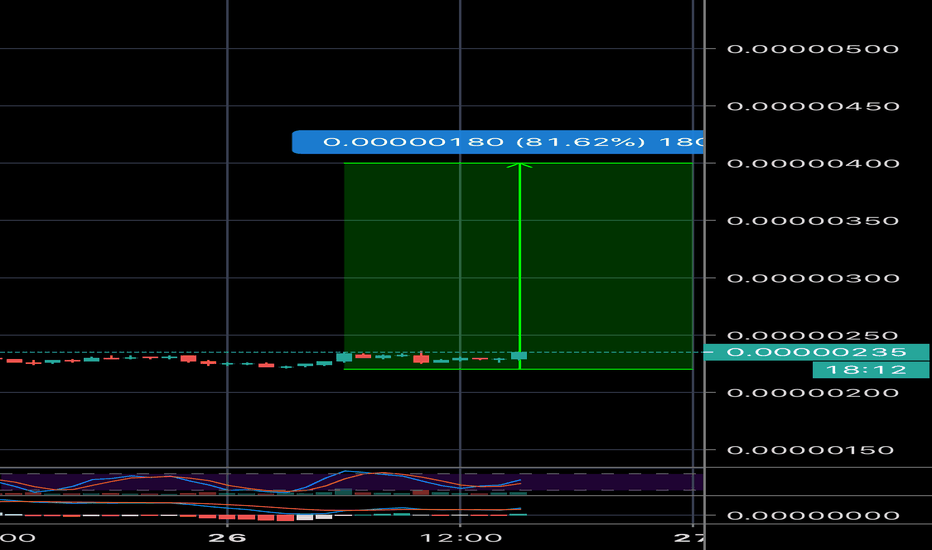Screen dimensions: 932x550
Task: Click the 0.00000000 indicator axis label
Action: [x=813, y=516]
